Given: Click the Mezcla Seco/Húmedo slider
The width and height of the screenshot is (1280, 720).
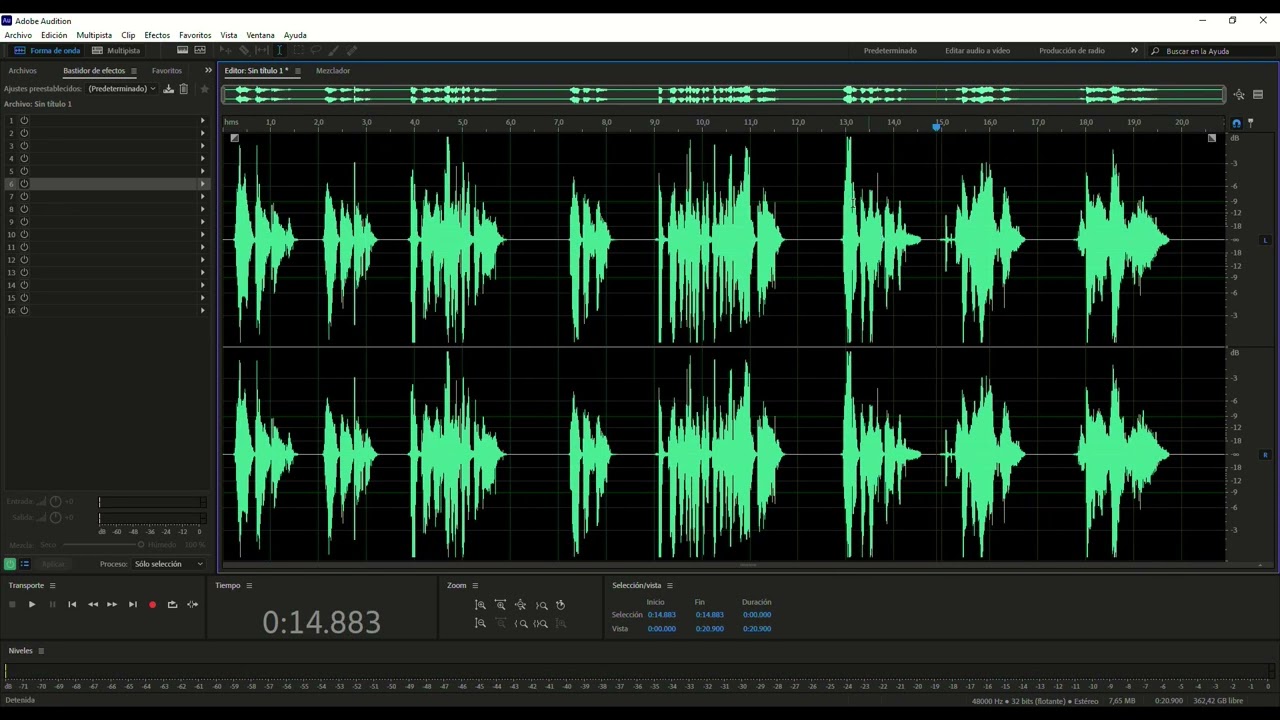Looking at the screenshot, I should point(103,545).
